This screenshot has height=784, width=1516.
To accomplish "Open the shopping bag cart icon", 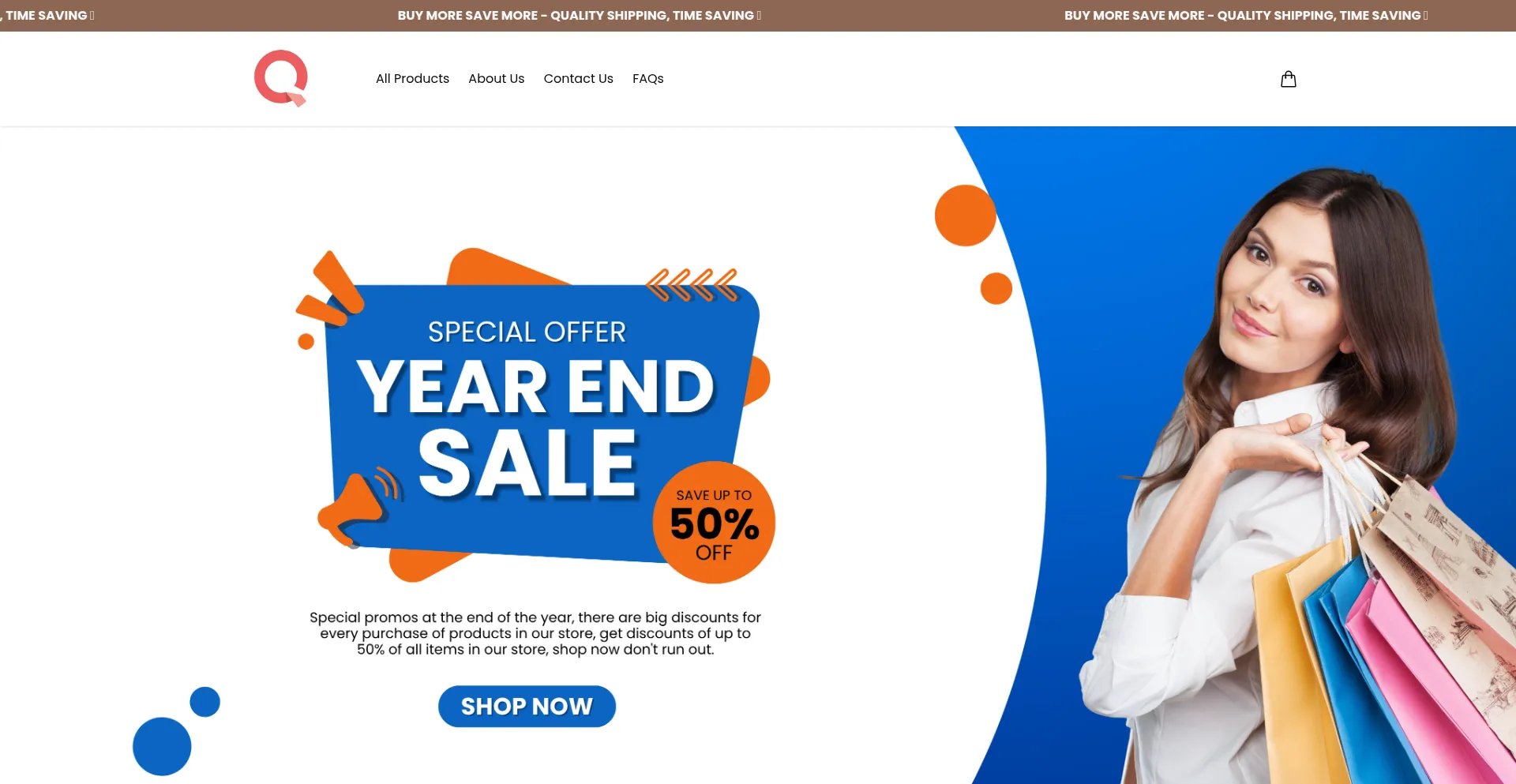I will pyautogui.click(x=1288, y=79).
